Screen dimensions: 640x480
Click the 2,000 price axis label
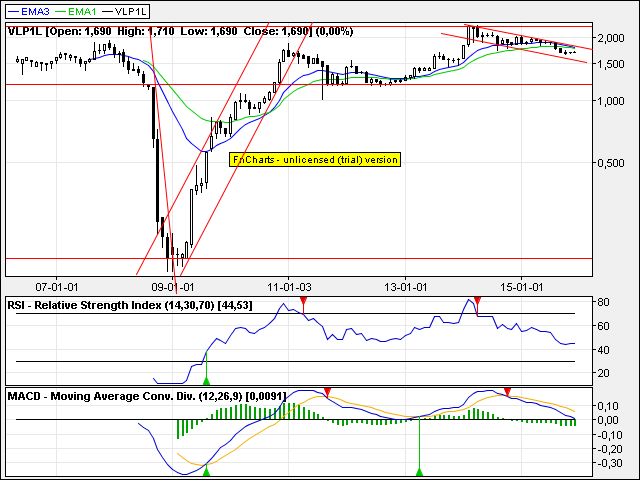point(611,38)
